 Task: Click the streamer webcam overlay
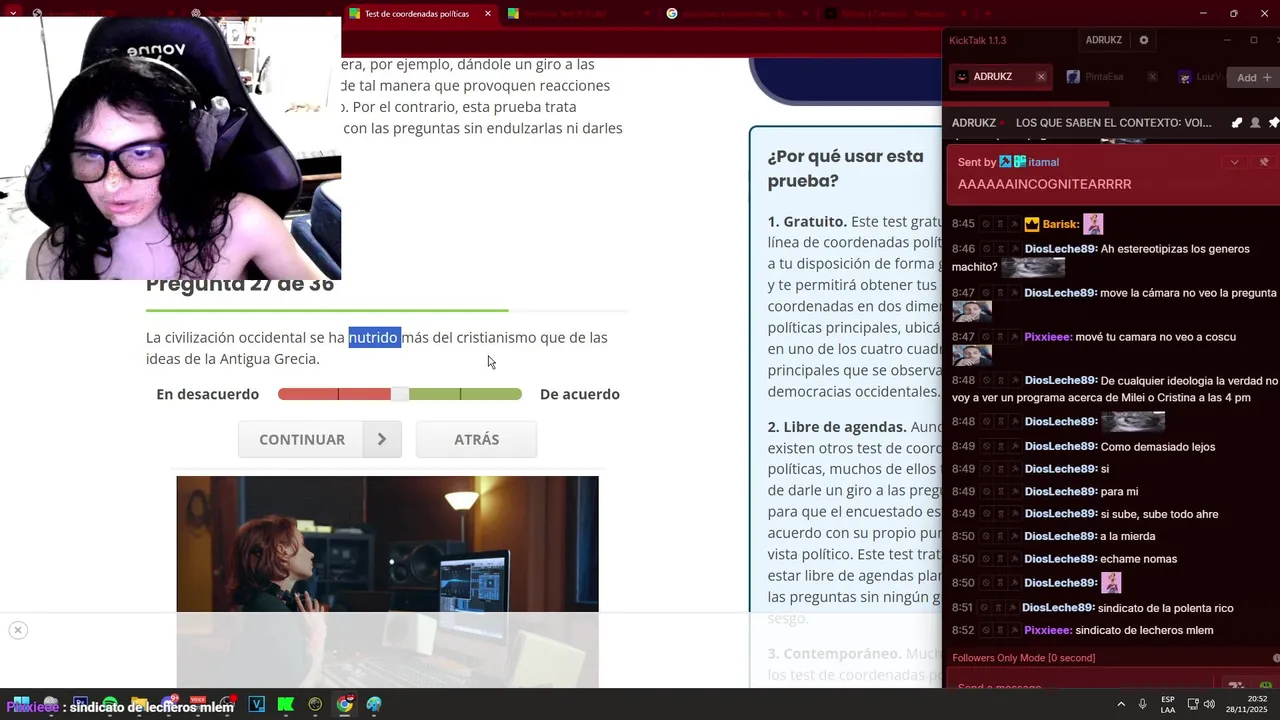(170, 148)
